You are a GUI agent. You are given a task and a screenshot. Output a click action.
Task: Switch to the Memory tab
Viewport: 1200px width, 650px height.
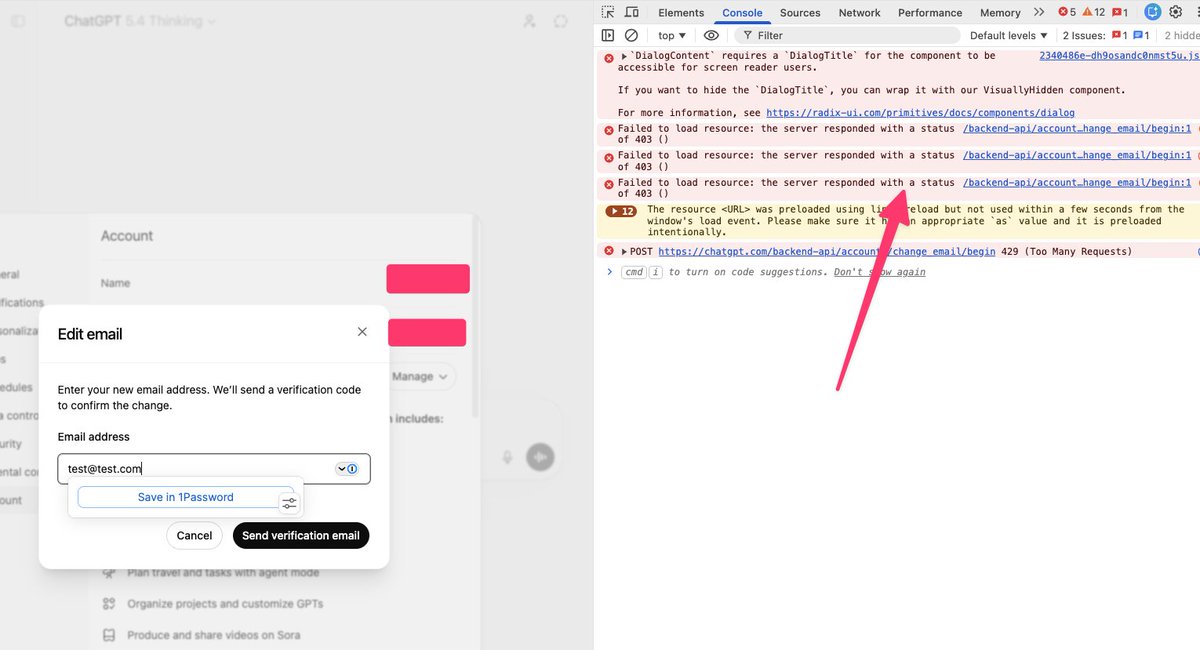(1000, 12)
